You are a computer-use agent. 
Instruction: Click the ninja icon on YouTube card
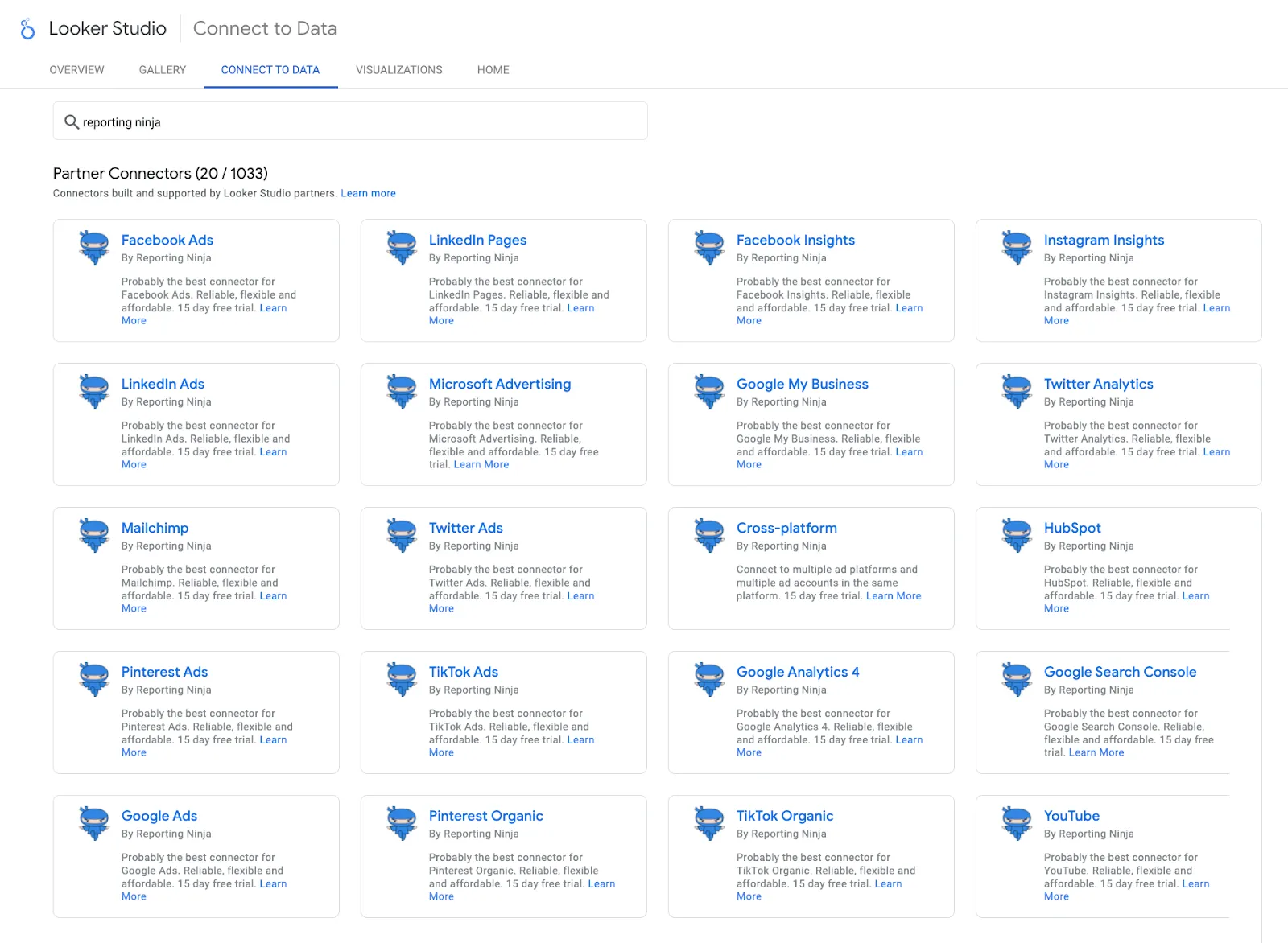point(1017,824)
